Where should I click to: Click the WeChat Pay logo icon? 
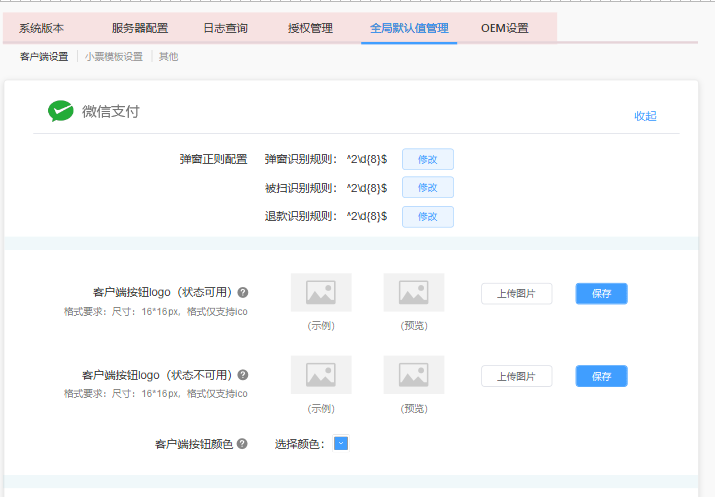point(61,111)
